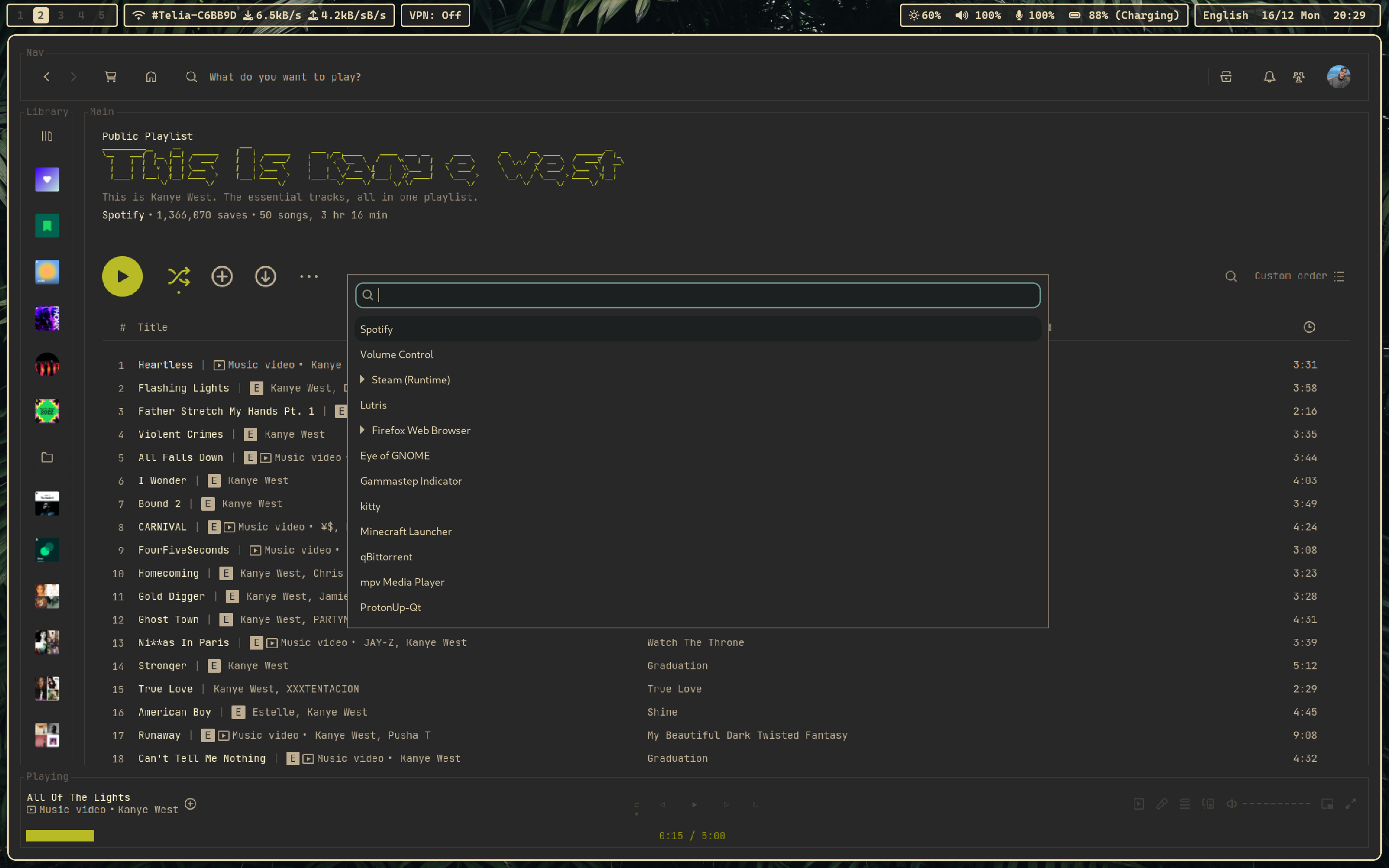Collapse the library sidebar panel
The width and height of the screenshot is (1389, 868).
coord(46,136)
